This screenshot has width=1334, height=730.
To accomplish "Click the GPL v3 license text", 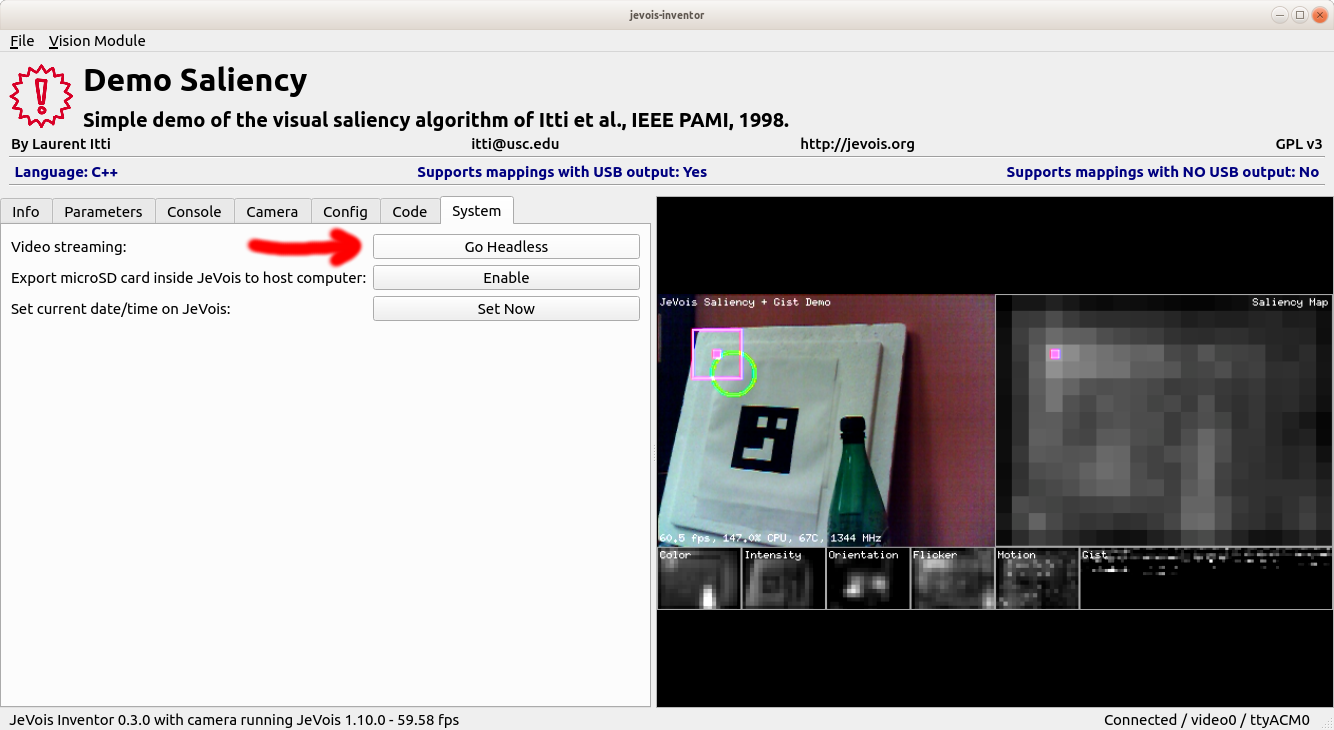I will pyautogui.click(x=1299, y=144).
